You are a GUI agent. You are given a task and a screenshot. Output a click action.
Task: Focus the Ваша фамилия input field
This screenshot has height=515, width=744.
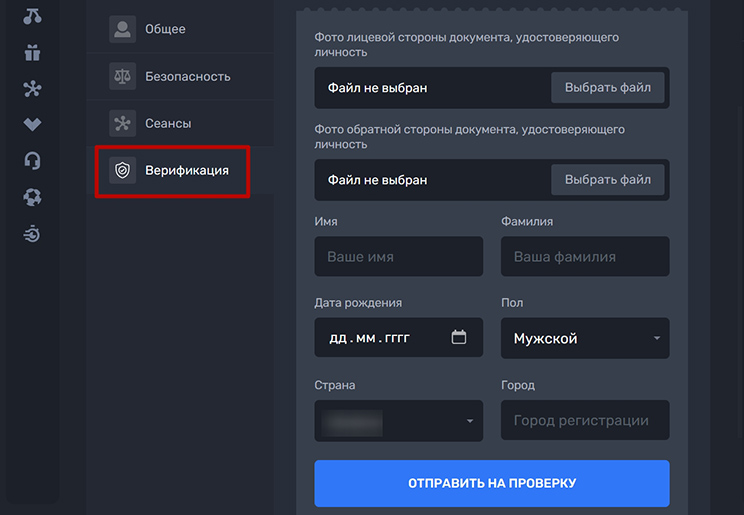[x=585, y=256]
